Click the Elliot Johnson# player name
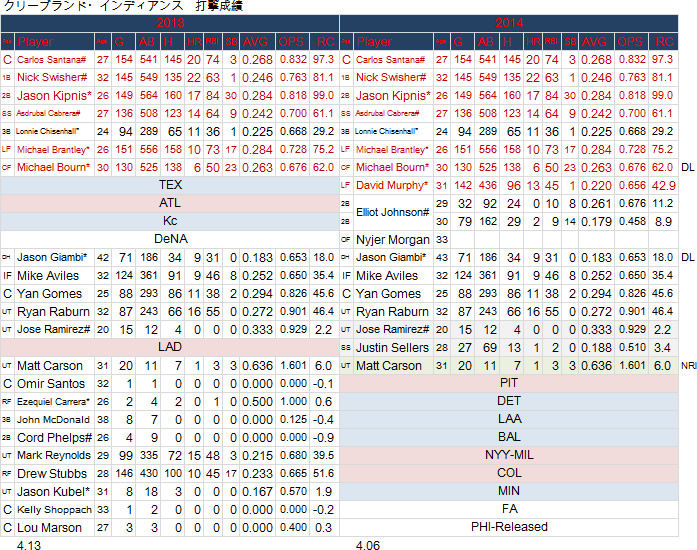 pos(393,212)
